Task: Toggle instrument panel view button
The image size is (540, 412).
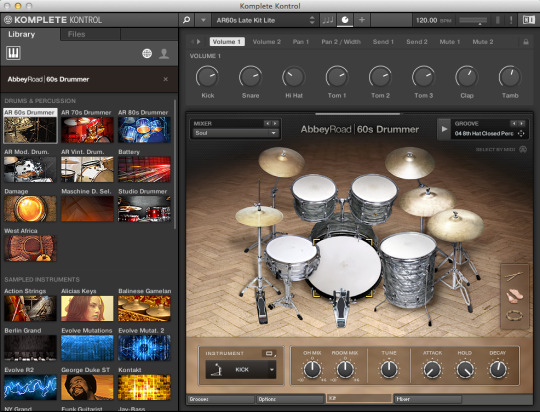Action: (269, 353)
